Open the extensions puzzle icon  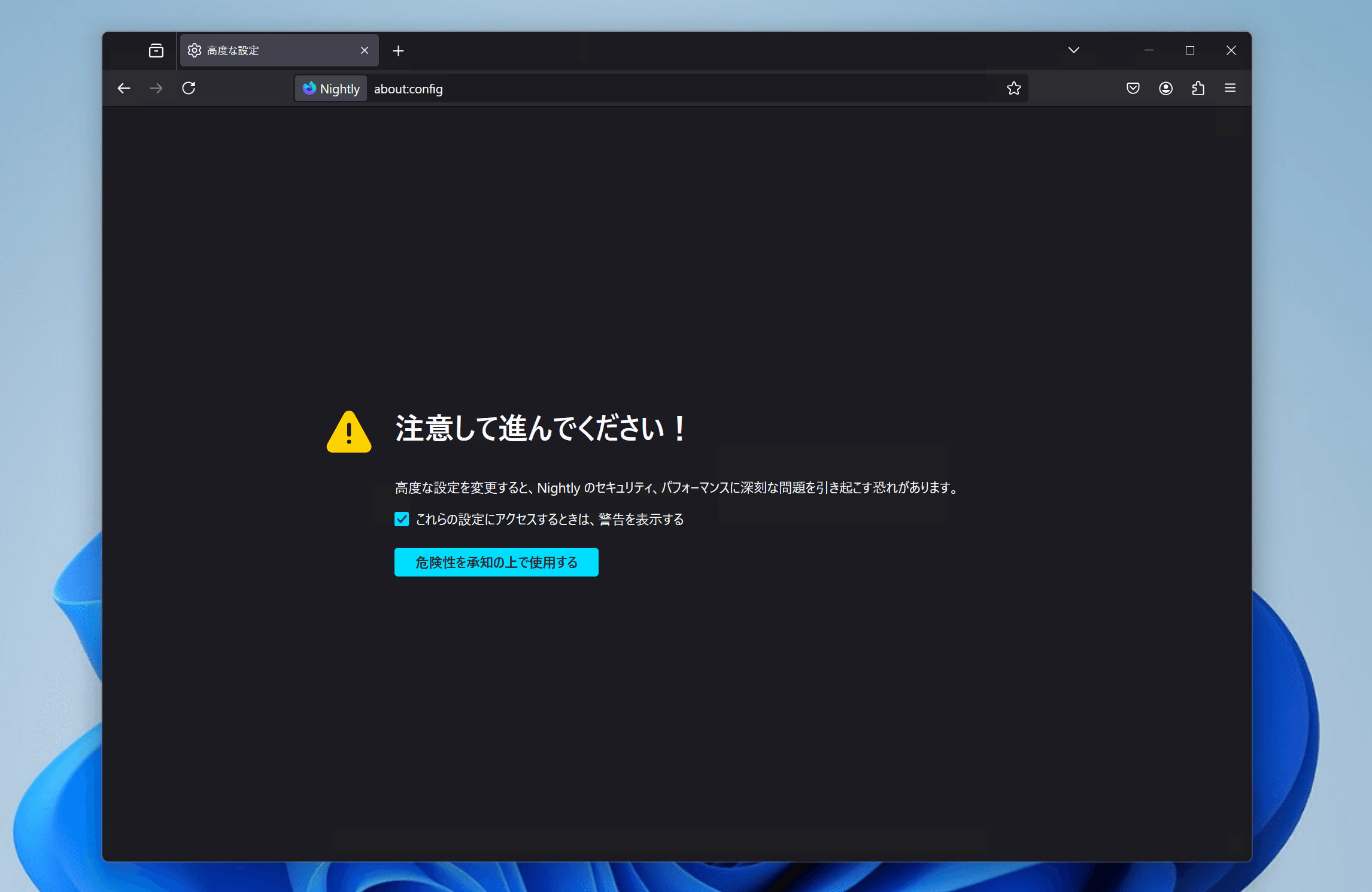[1198, 89]
